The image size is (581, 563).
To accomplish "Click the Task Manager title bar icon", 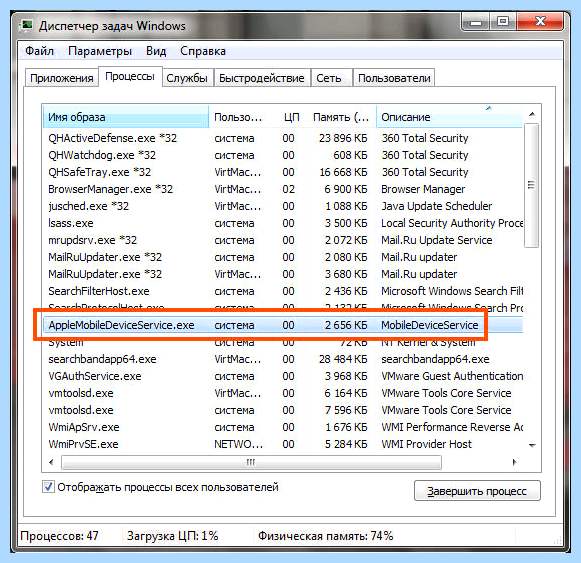I will click(27, 26).
